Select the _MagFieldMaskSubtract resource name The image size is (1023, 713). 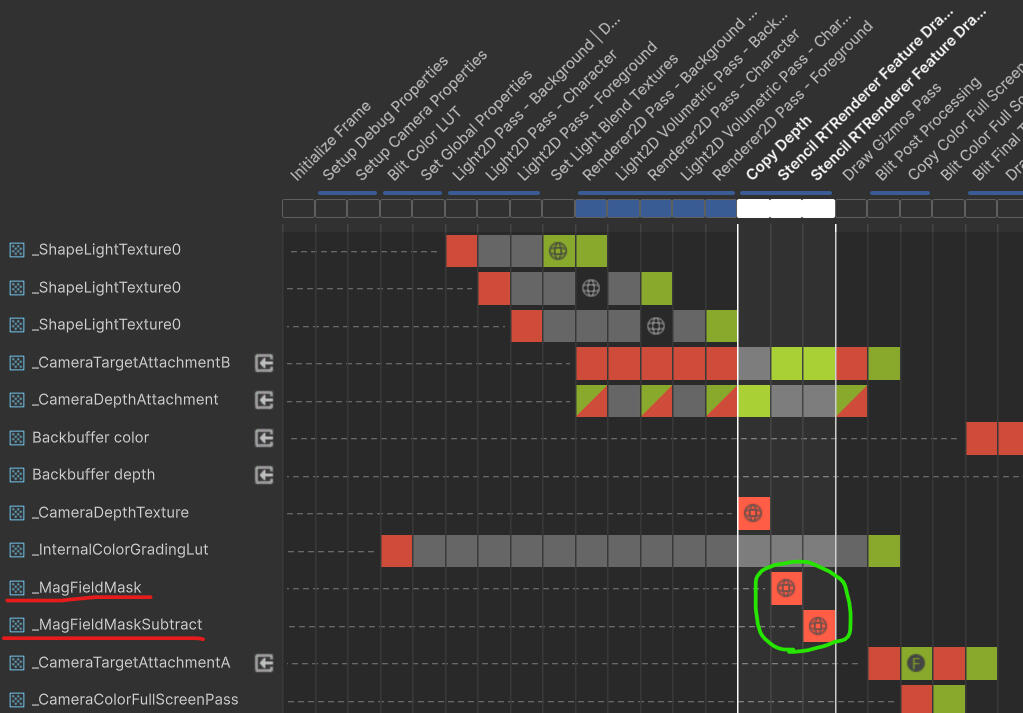coord(117,625)
